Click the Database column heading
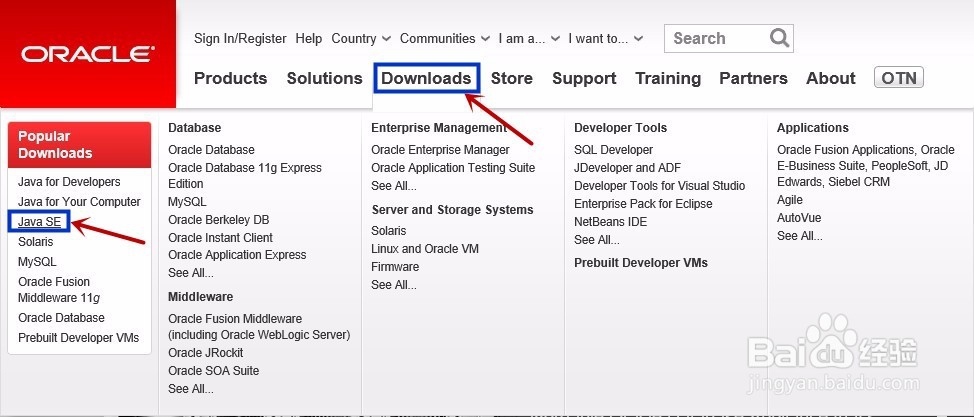Viewport: 974px width, 417px height. tap(194, 128)
